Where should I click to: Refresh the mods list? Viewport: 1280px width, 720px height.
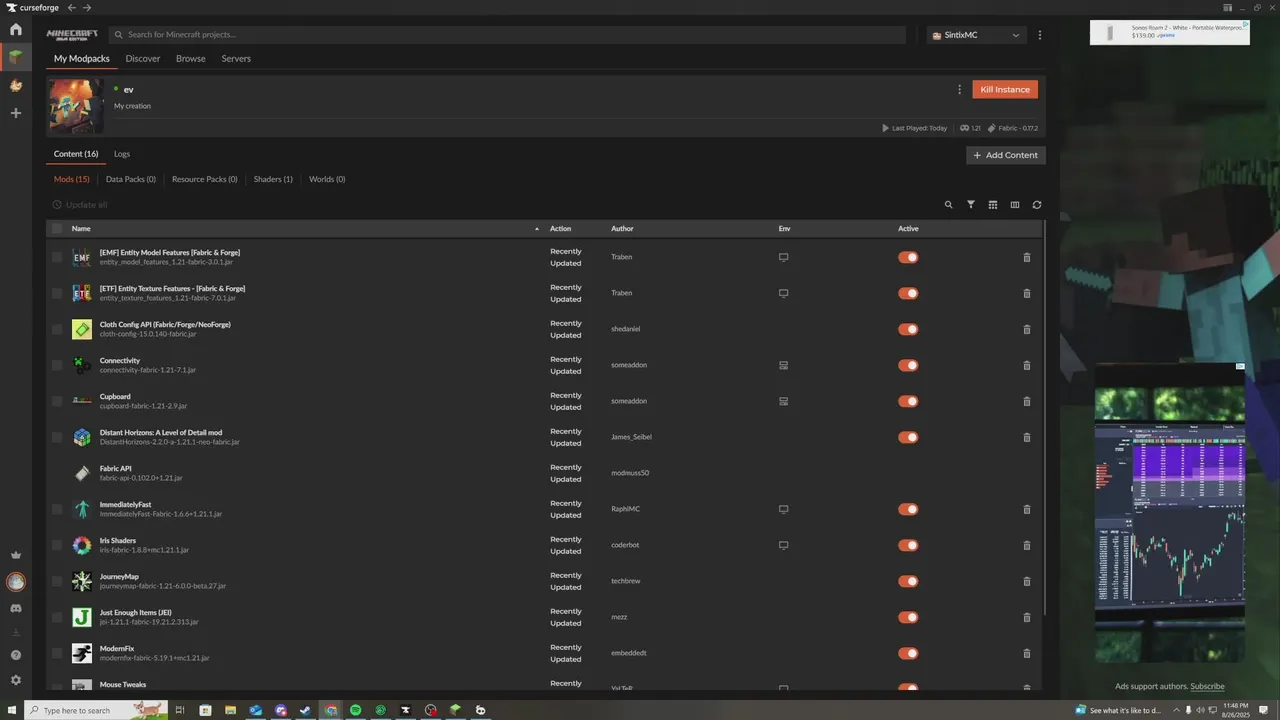click(x=1037, y=205)
